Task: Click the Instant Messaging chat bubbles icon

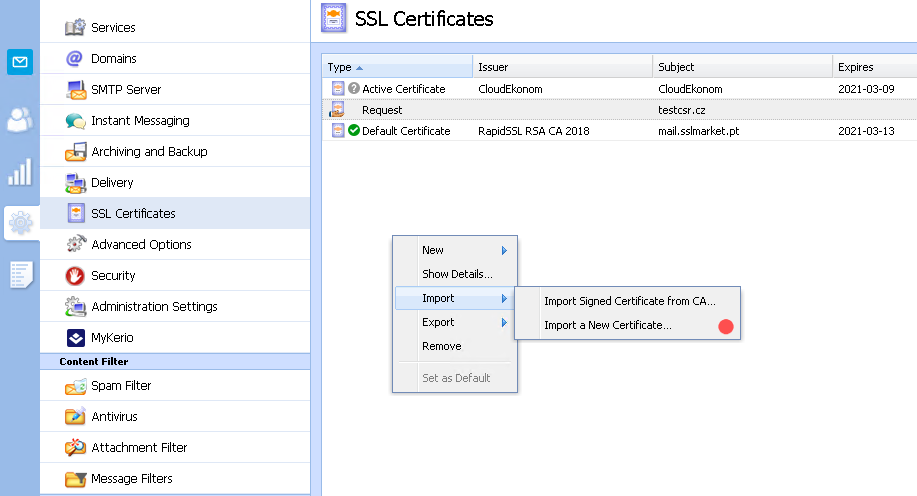Action: pos(75,120)
